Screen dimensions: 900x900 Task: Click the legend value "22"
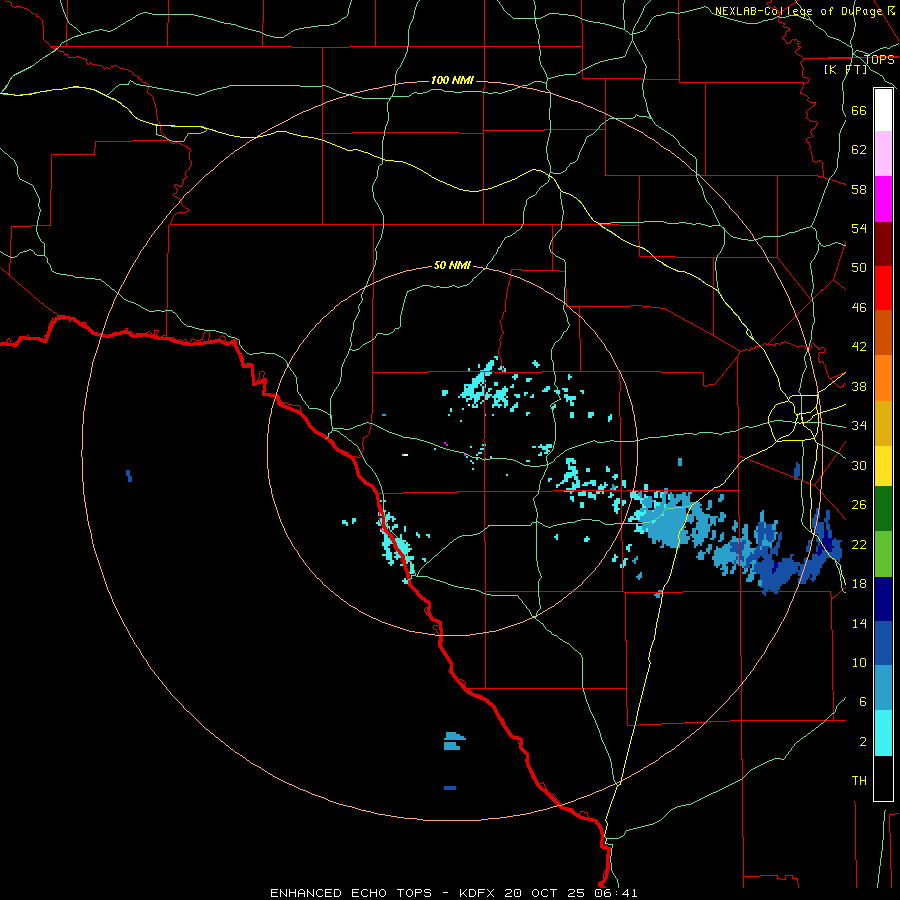click(859, 544)
